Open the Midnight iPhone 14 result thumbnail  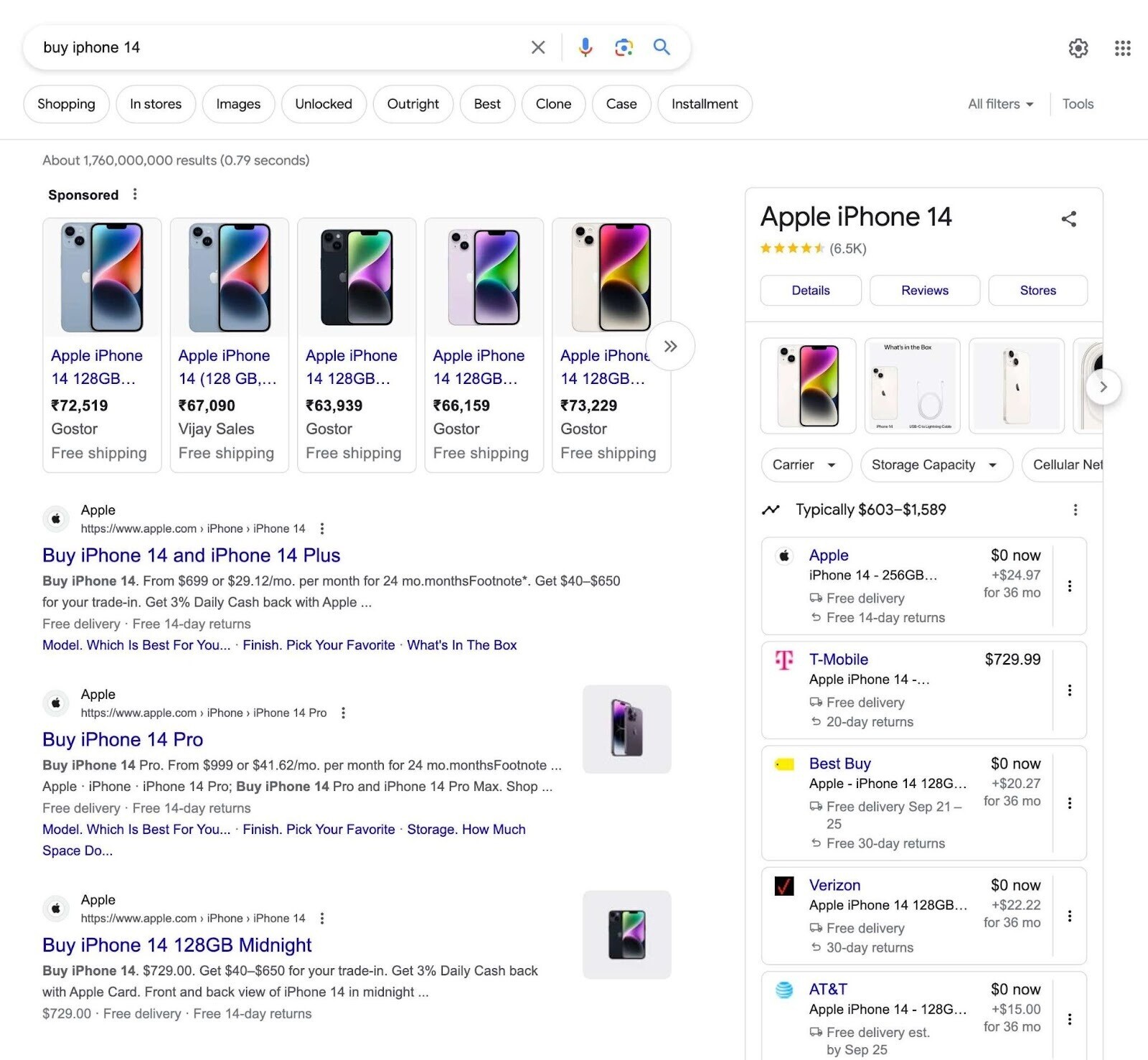click(x=627, y=935)
